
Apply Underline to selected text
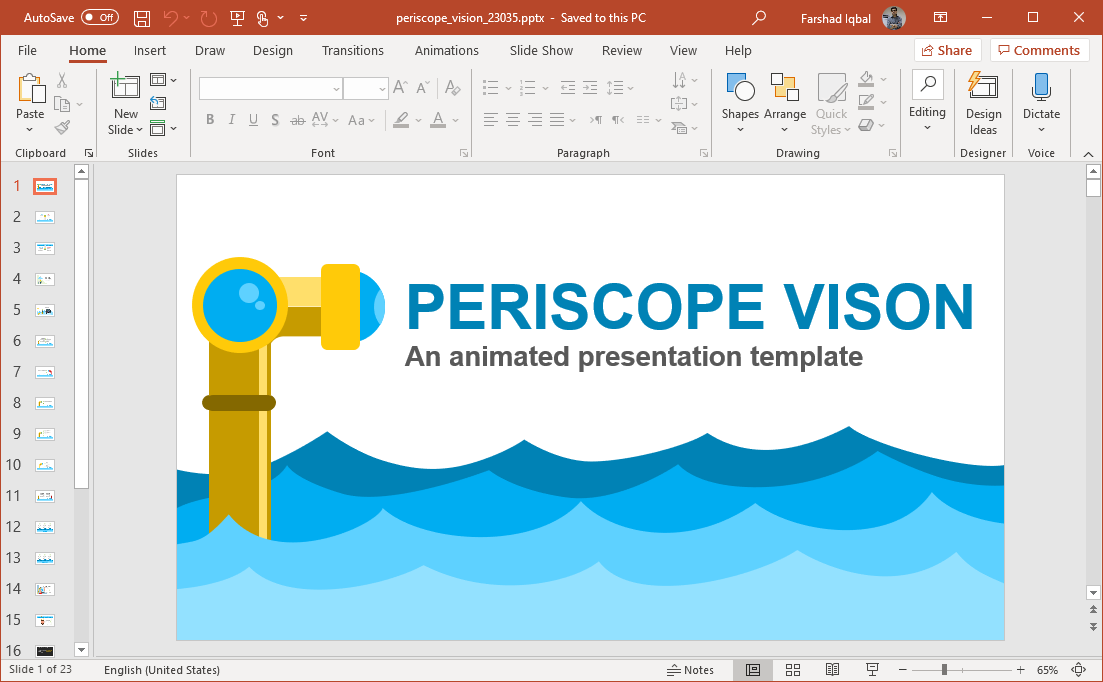coord(253,120)
